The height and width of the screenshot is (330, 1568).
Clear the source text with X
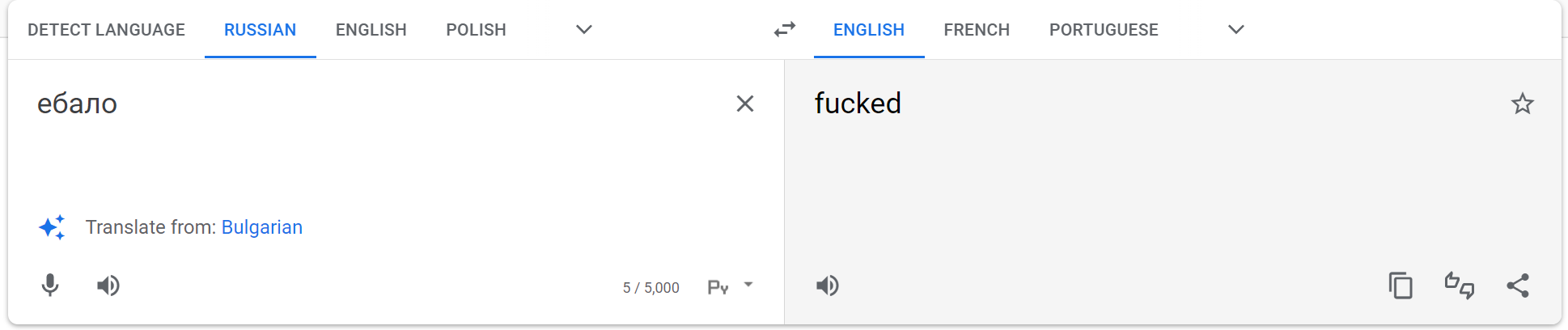[744, 104]
